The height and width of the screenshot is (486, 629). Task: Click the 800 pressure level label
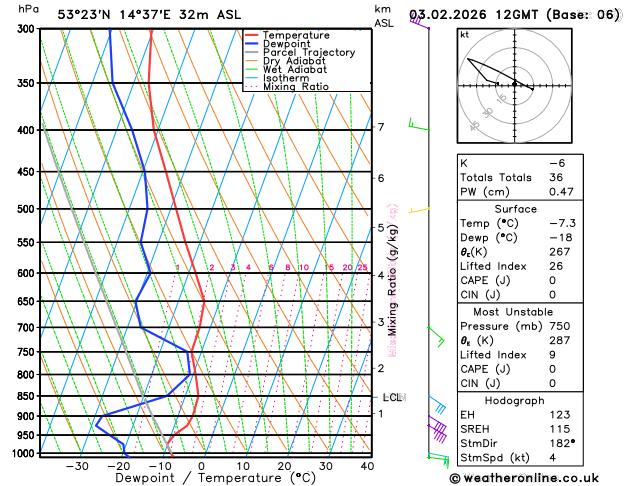(28, 375)
